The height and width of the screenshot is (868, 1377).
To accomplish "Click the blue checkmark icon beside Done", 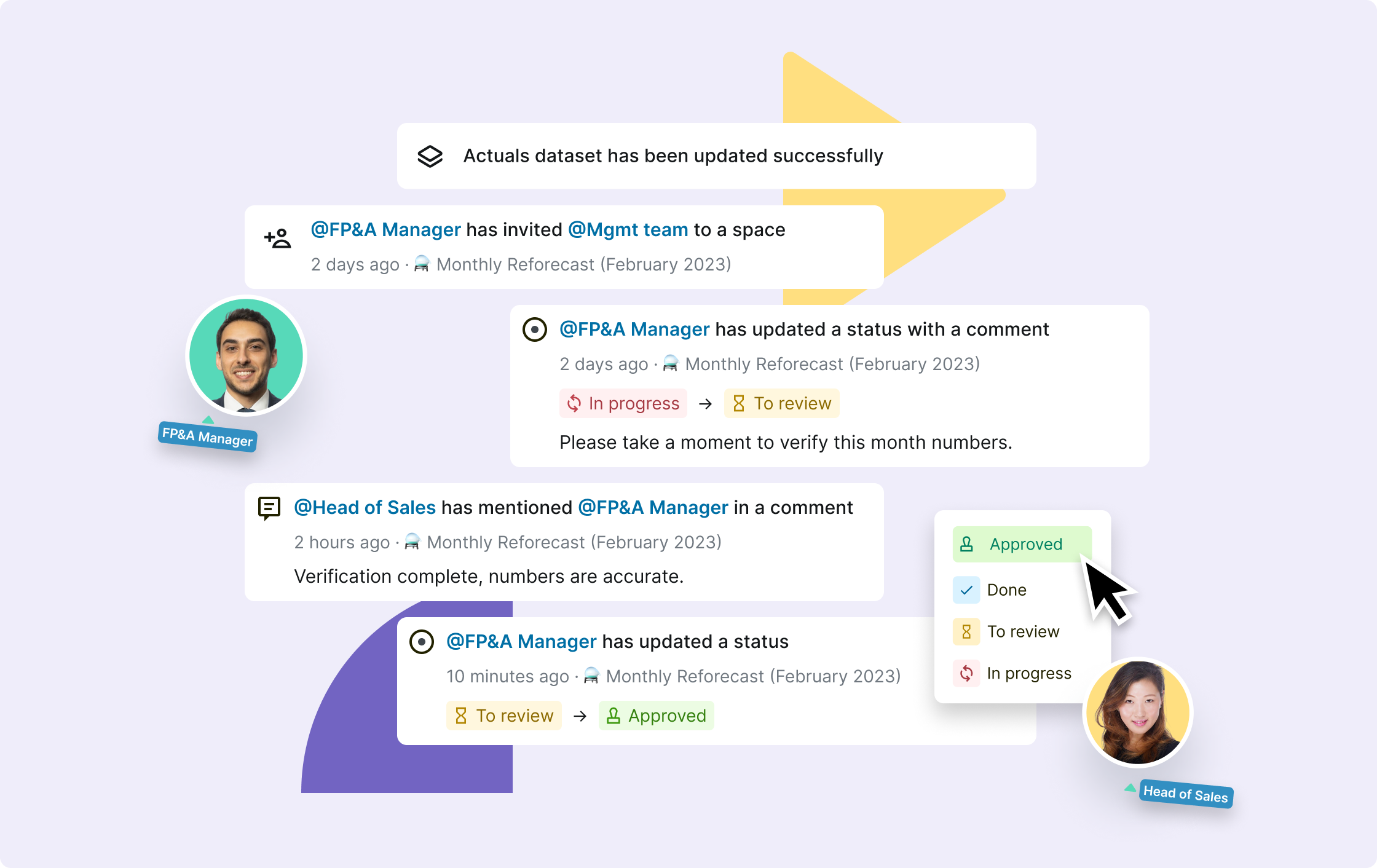I will [966, 590].
